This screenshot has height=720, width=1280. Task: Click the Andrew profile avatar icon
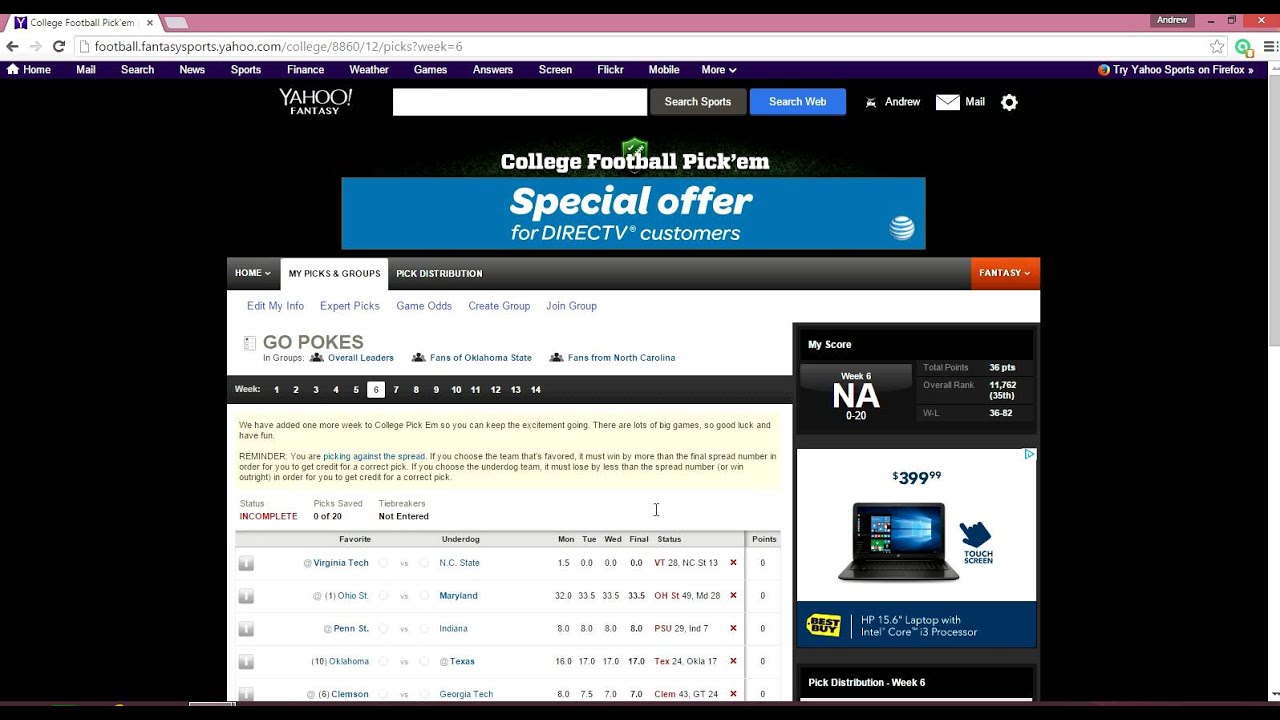click(871, 102)
